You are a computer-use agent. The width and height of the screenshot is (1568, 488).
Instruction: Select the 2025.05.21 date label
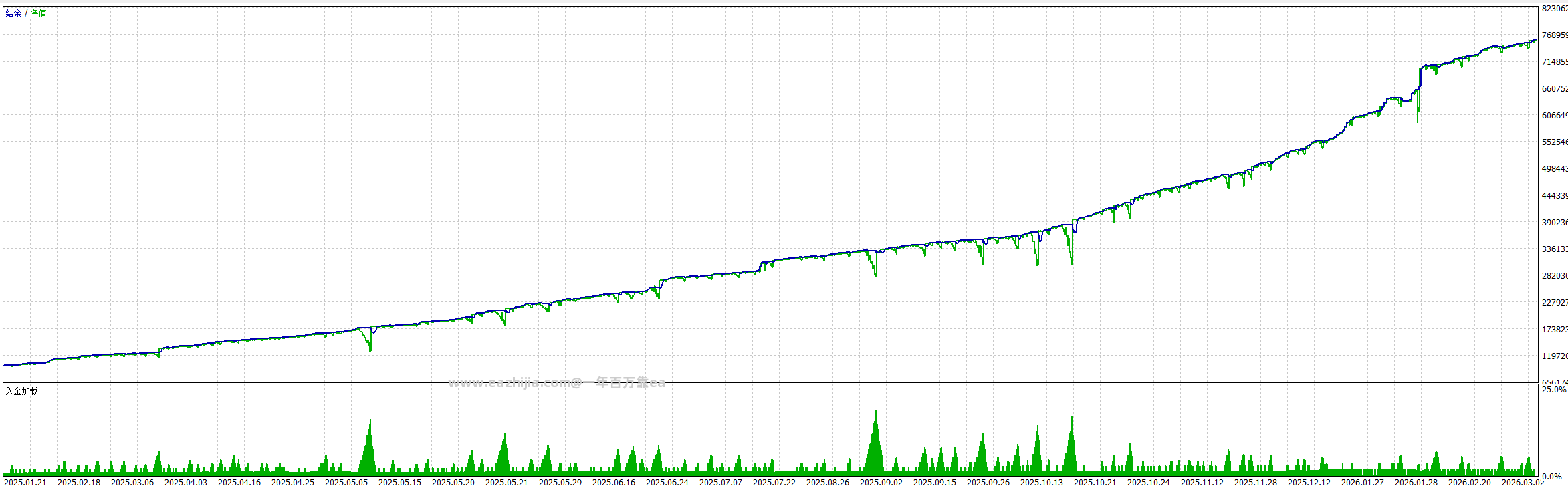pyautogui.click(x=507, y=482)
